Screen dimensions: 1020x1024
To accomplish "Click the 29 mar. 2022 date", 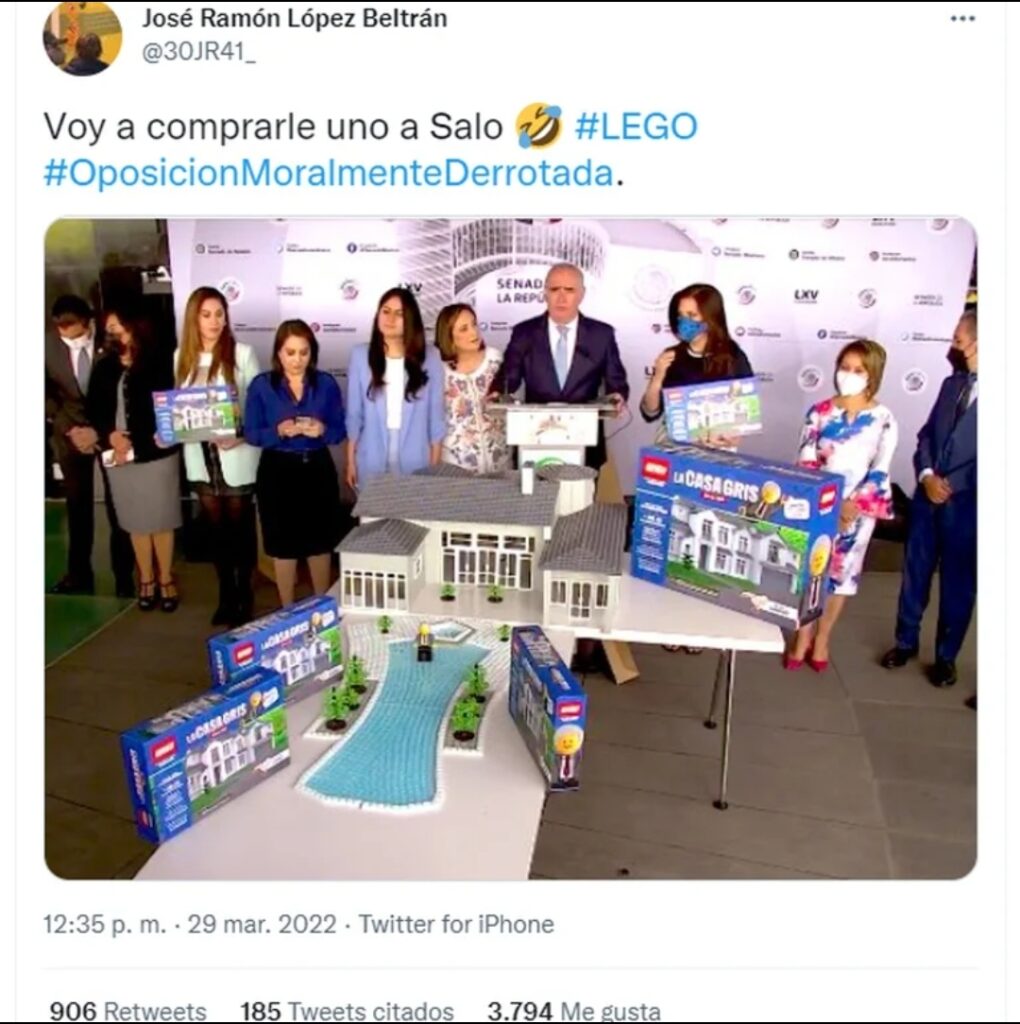I will point(262,924).
